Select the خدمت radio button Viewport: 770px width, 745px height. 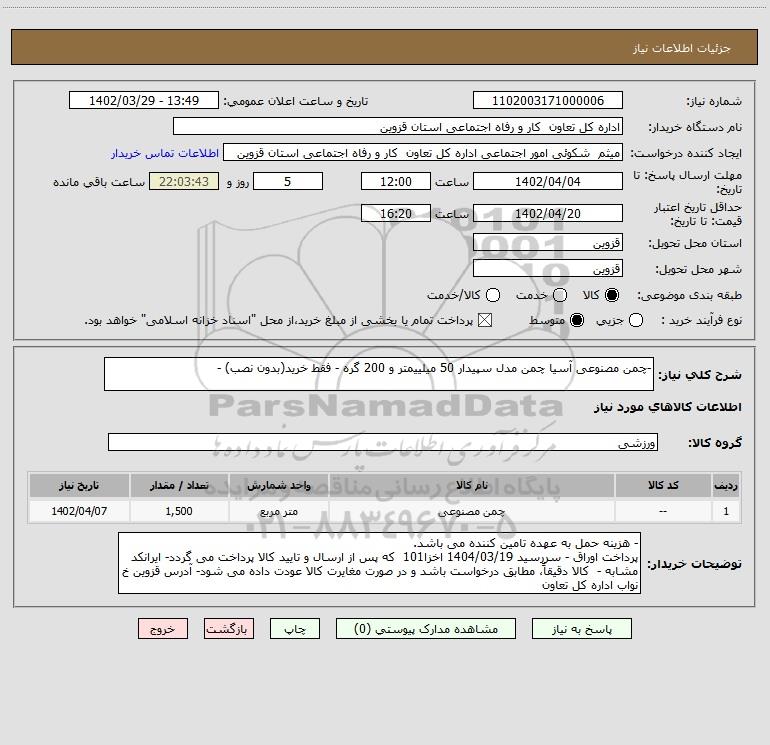[560, 295]
